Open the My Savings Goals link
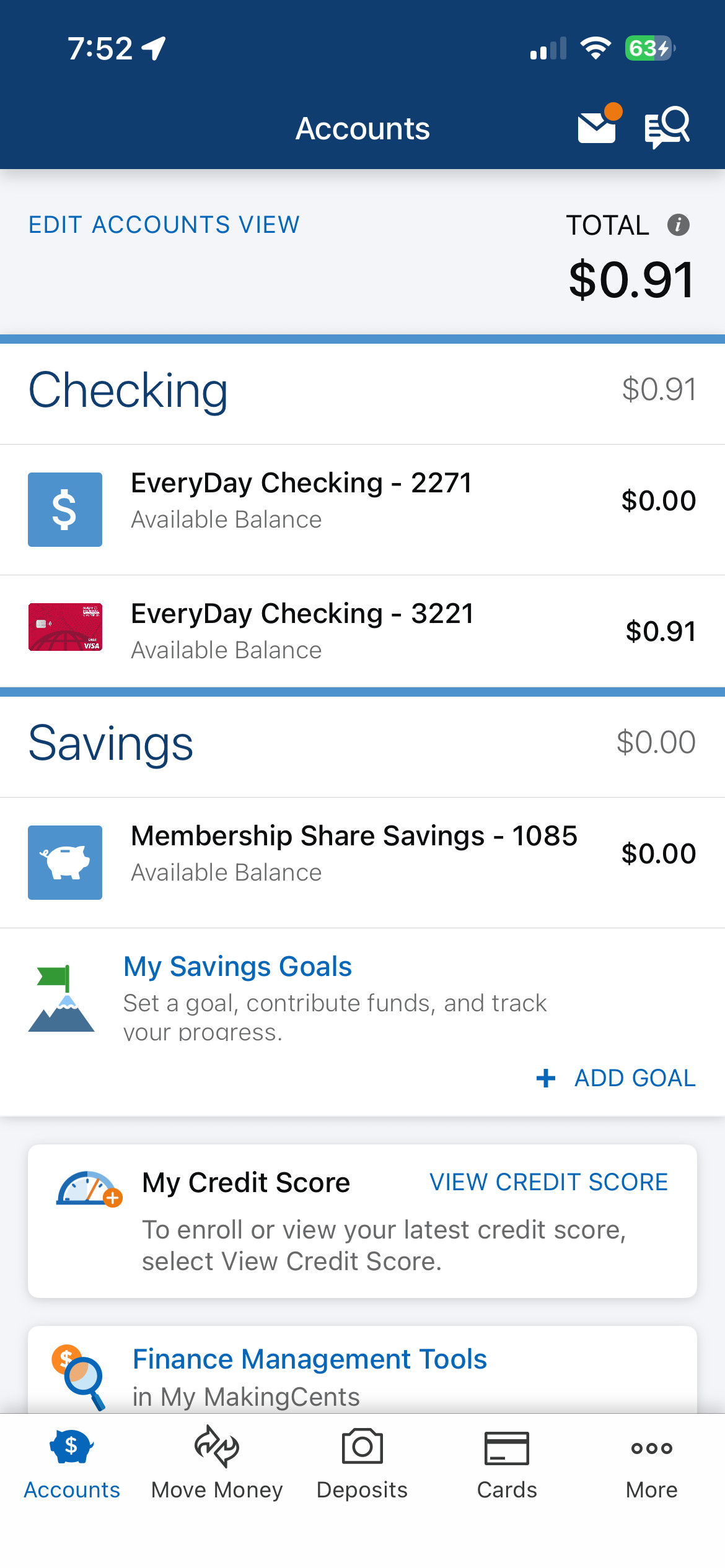 238,967
